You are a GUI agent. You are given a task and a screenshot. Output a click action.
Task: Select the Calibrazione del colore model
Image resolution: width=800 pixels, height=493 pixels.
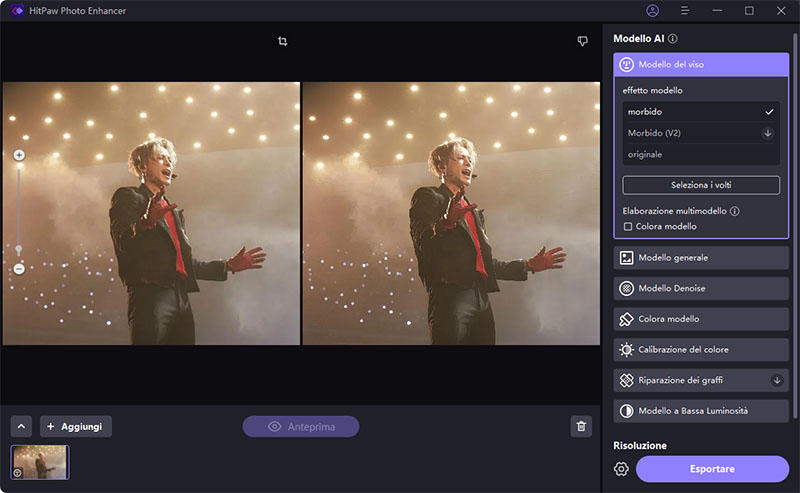[x=701, y=350]
